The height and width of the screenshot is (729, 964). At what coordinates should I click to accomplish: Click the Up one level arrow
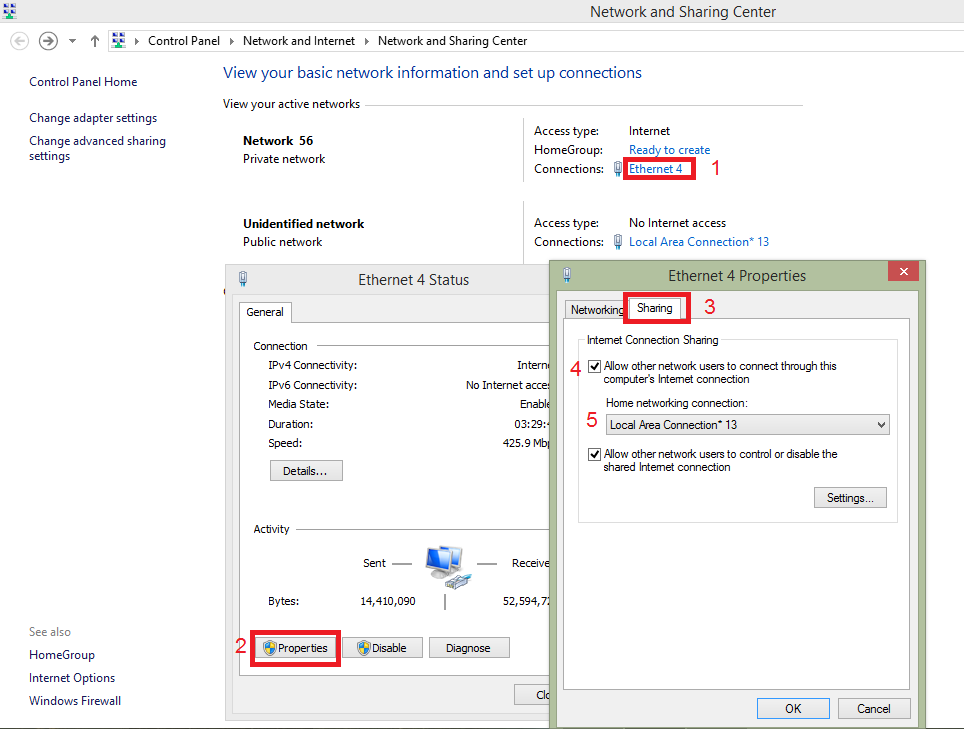click(x=95, y=41)
